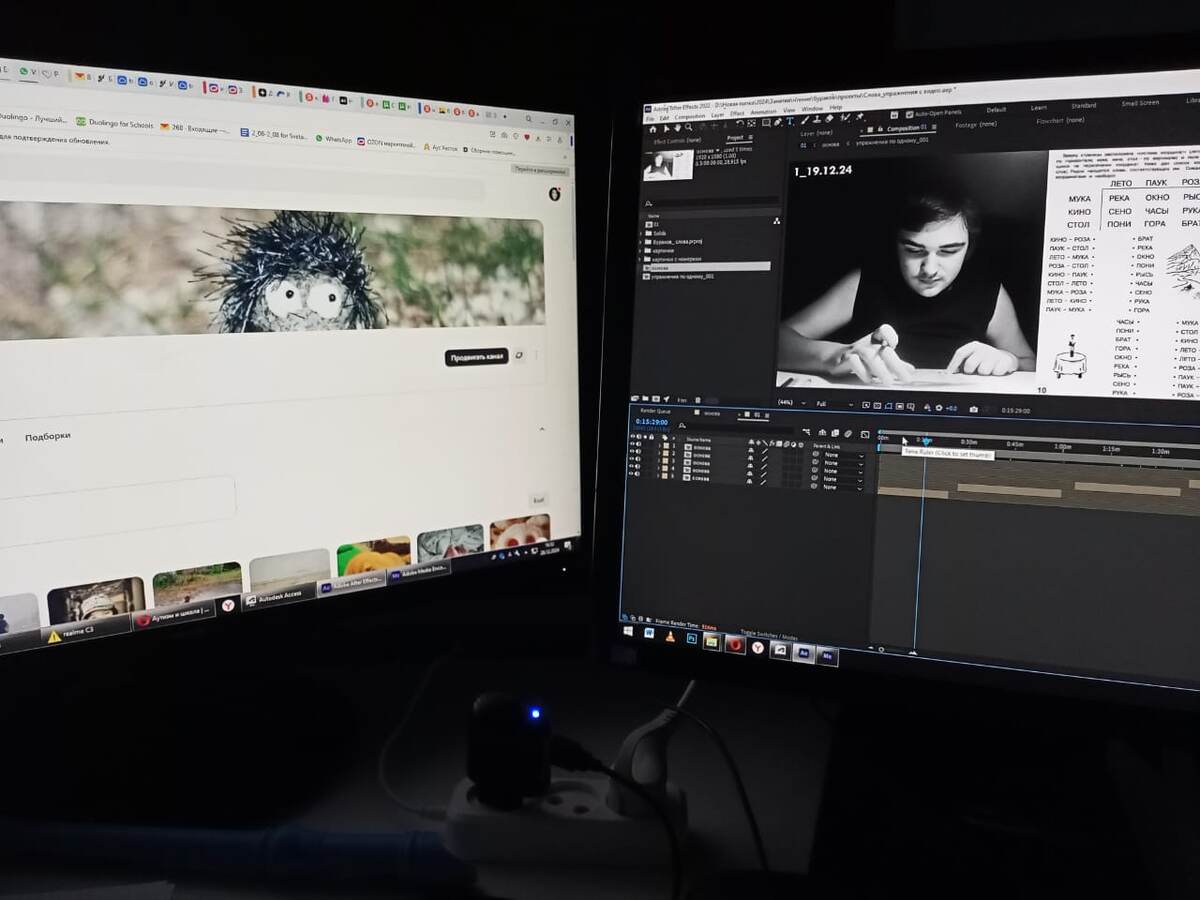
Task: Open the Window menu
Action: click(812, 109)
